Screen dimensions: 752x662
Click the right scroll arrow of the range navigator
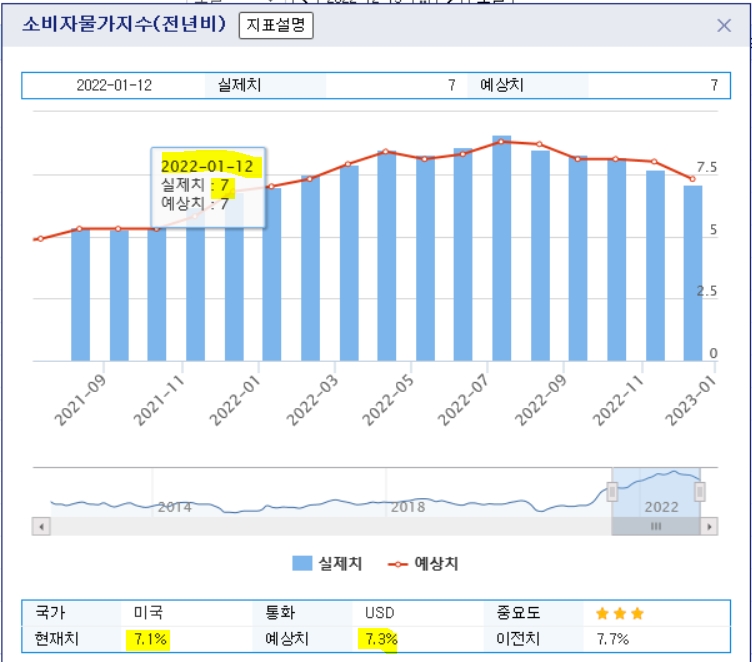click(709, 526)
